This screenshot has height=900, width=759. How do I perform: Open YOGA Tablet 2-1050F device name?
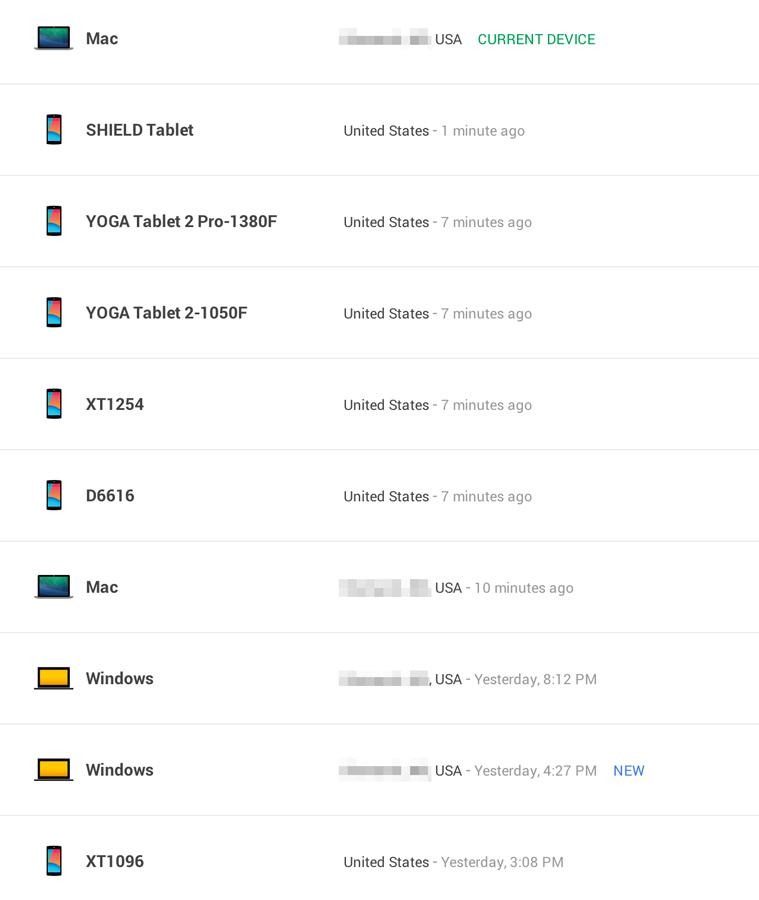pos(166,313)
